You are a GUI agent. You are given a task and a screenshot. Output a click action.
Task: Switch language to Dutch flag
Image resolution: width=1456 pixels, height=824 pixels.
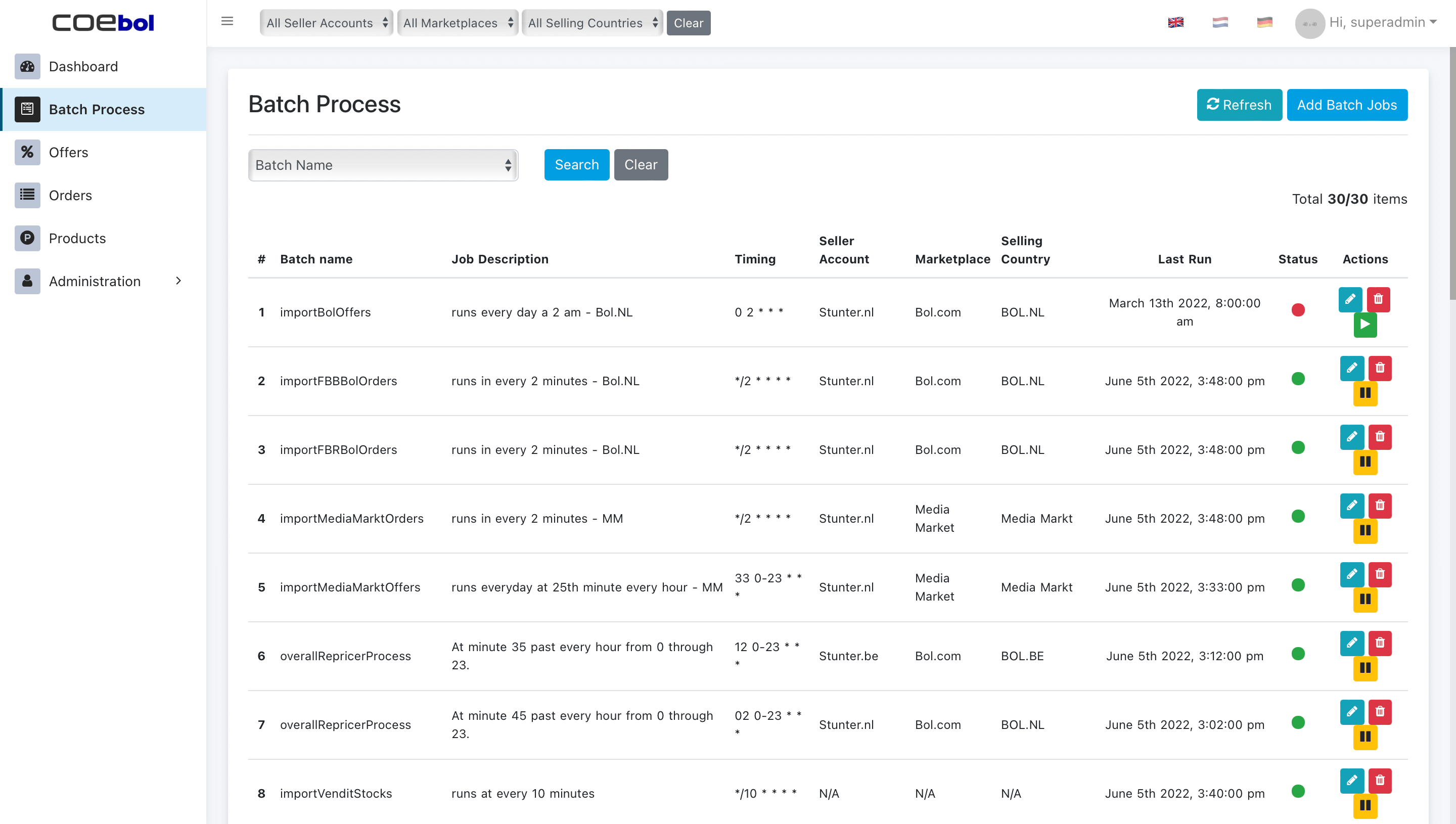(1220, 23)
